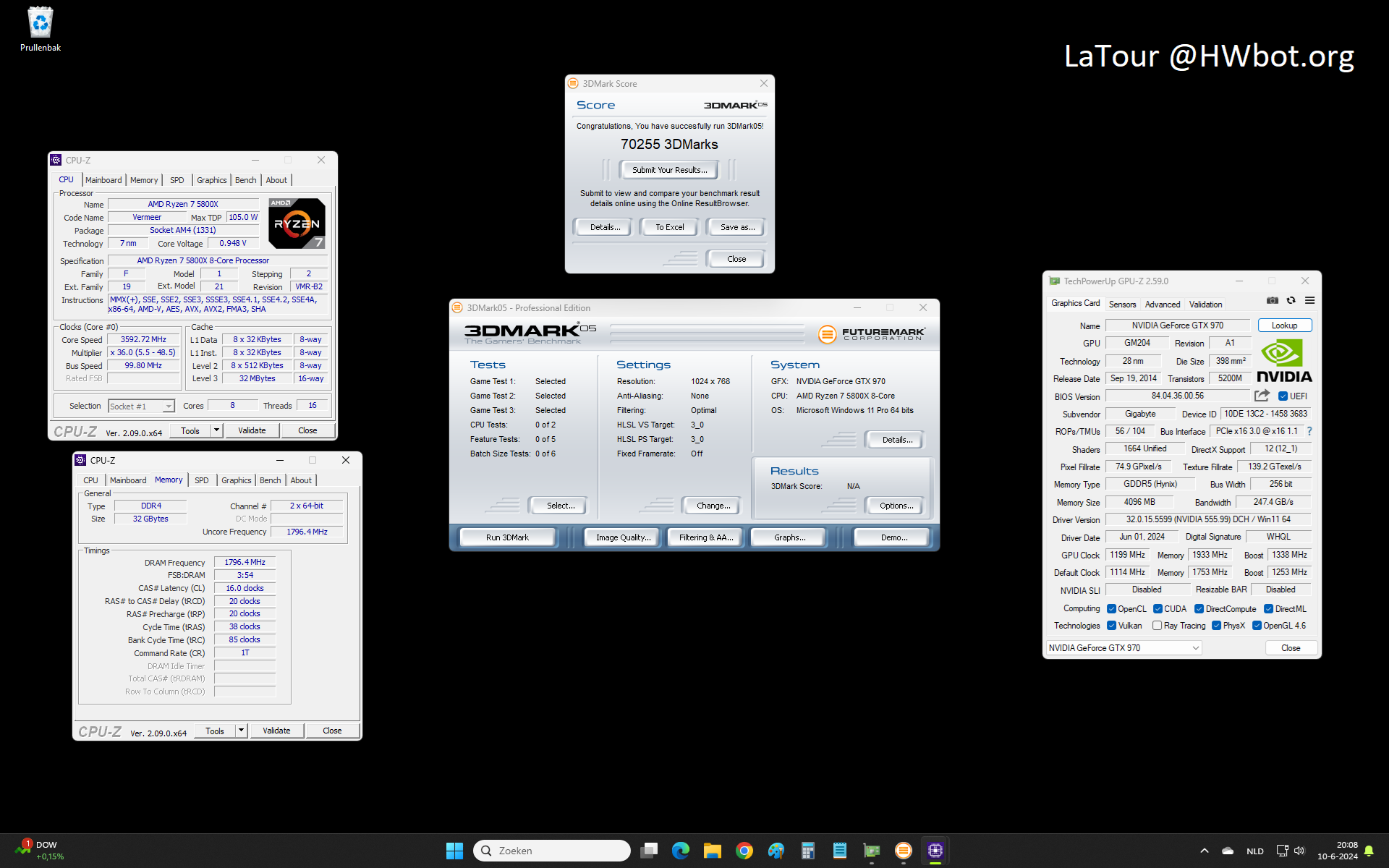Click the Zoeken taskbar search box

(552, 851)
